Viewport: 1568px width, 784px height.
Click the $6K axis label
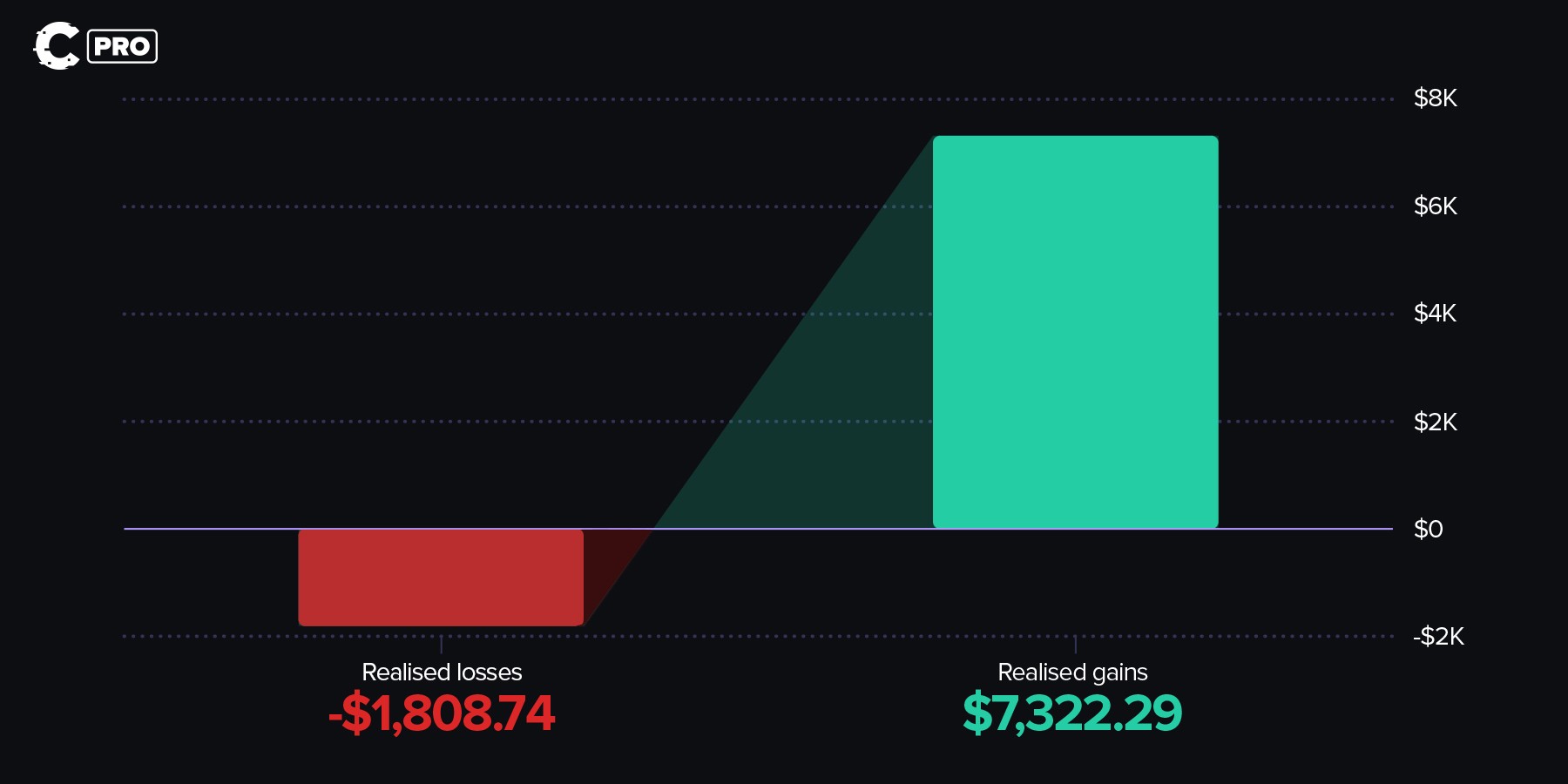pyautogui.click(x=1435, y=206)
